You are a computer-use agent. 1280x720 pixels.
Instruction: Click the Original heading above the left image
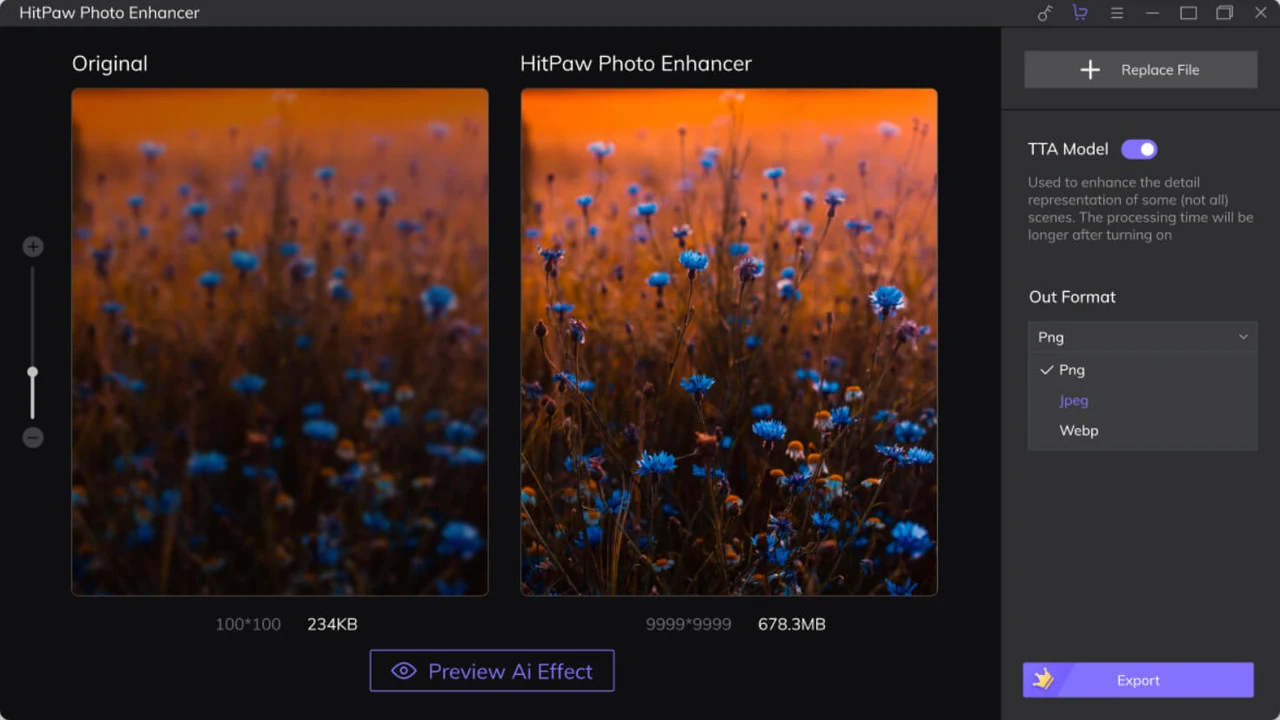click(x=110, y=63)
